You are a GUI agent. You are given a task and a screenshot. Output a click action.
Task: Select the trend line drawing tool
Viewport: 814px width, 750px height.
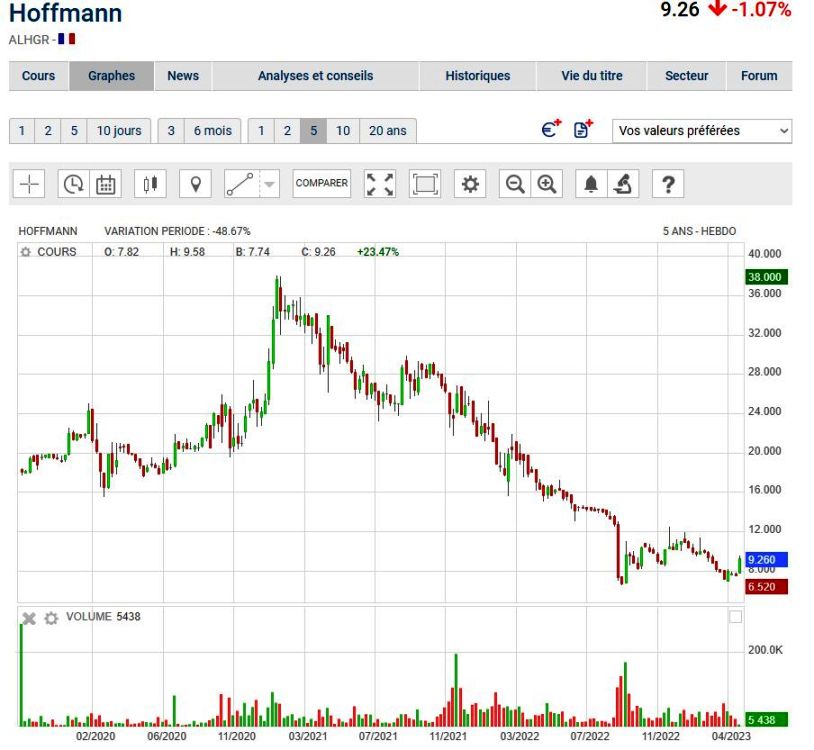pyautogui.click(x=241, y=184)
